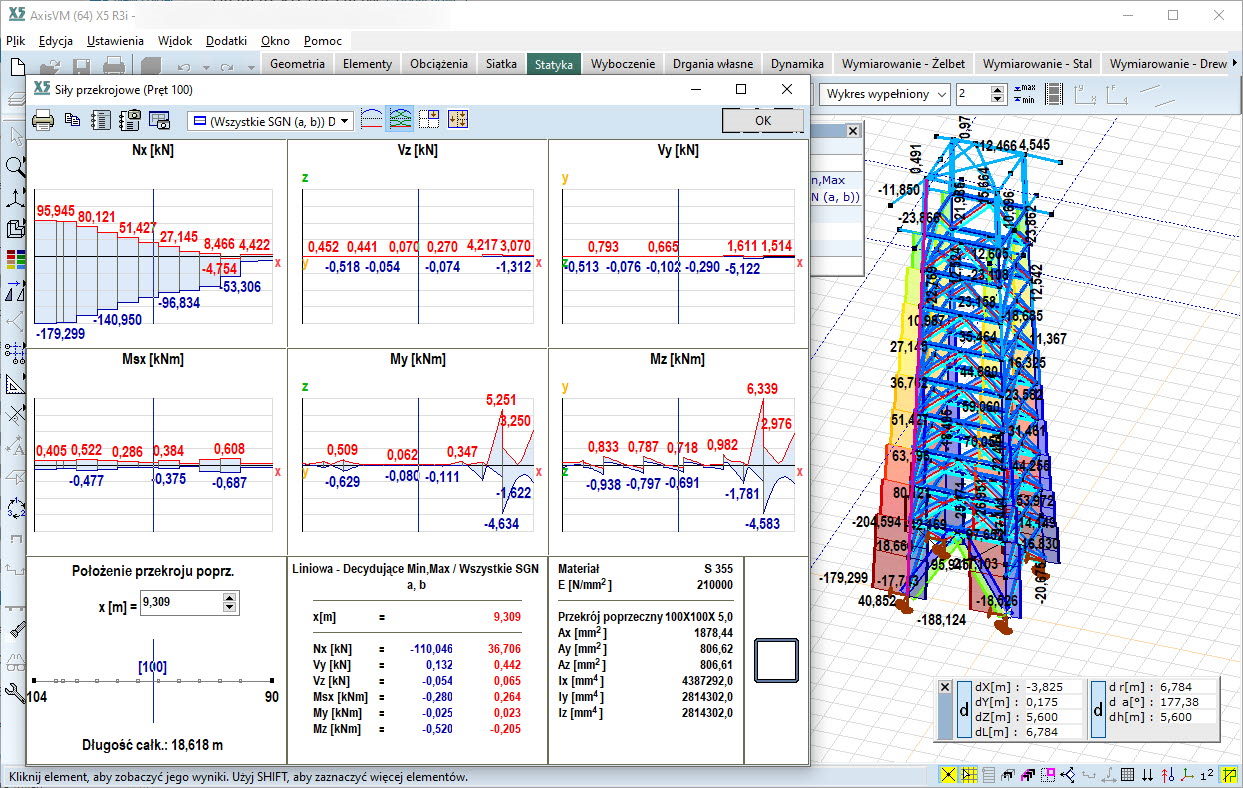Viewport: 1243px width, 788px height.
Task: Toggle the right 'd' relative polar coordinates button
Action: (x=1097, y=709)
